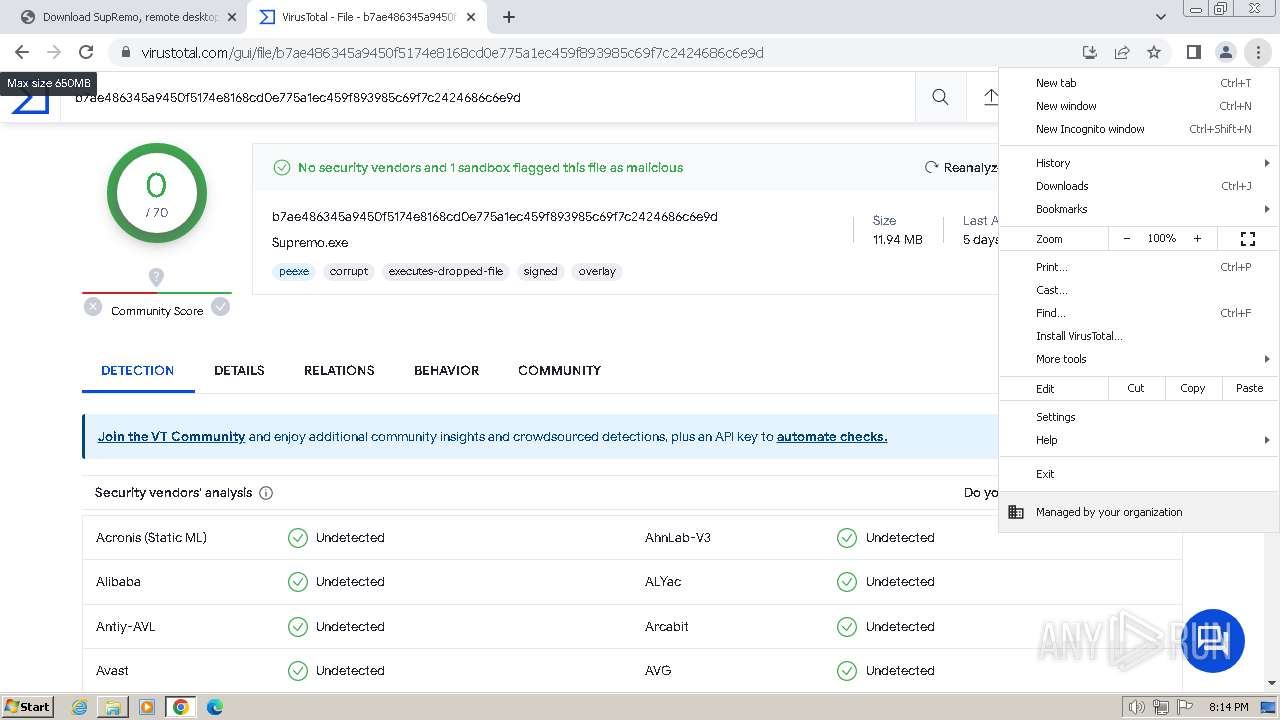Select New tab menu item

coord(1139,83)
